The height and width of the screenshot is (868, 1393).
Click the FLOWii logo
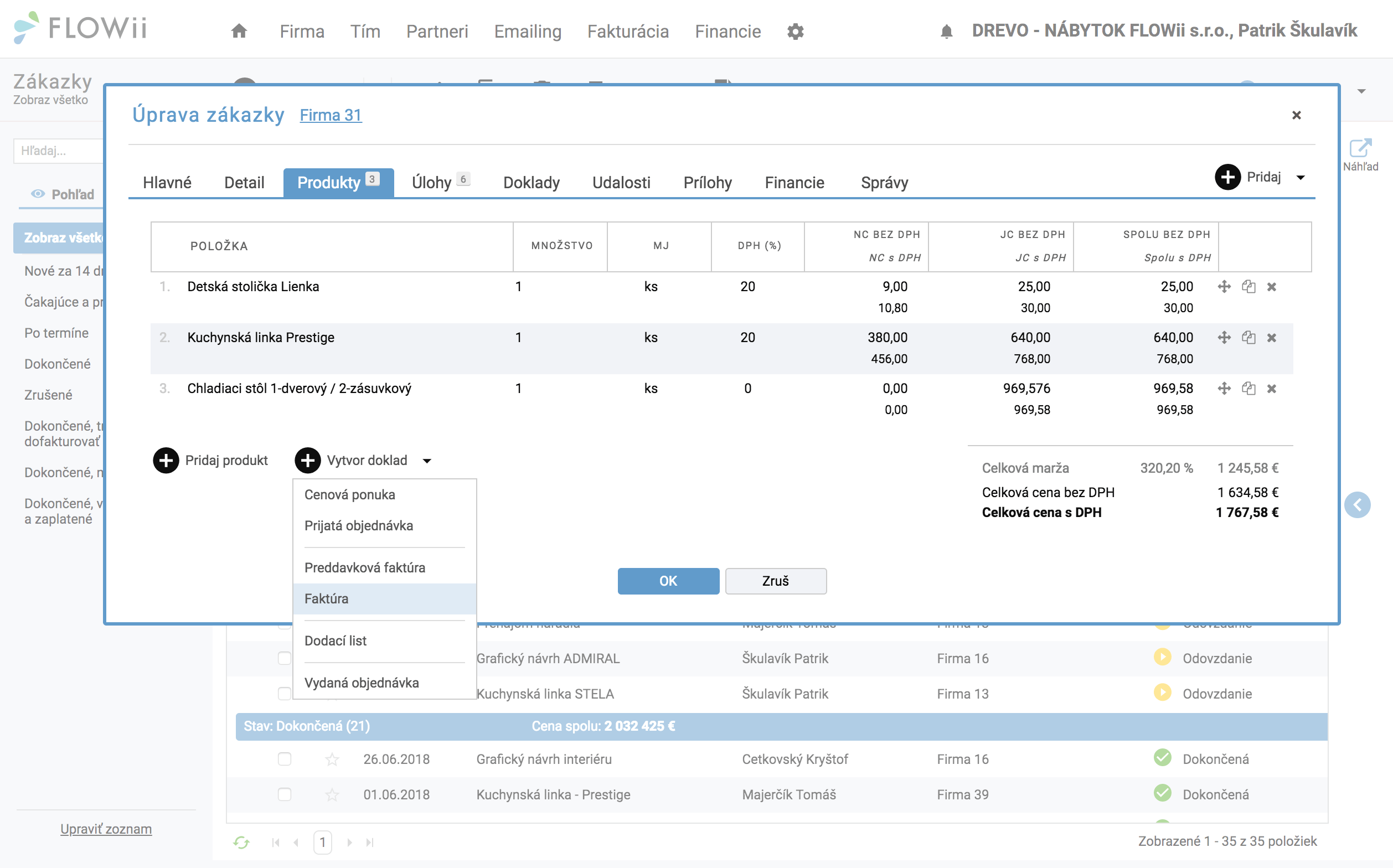80,28
